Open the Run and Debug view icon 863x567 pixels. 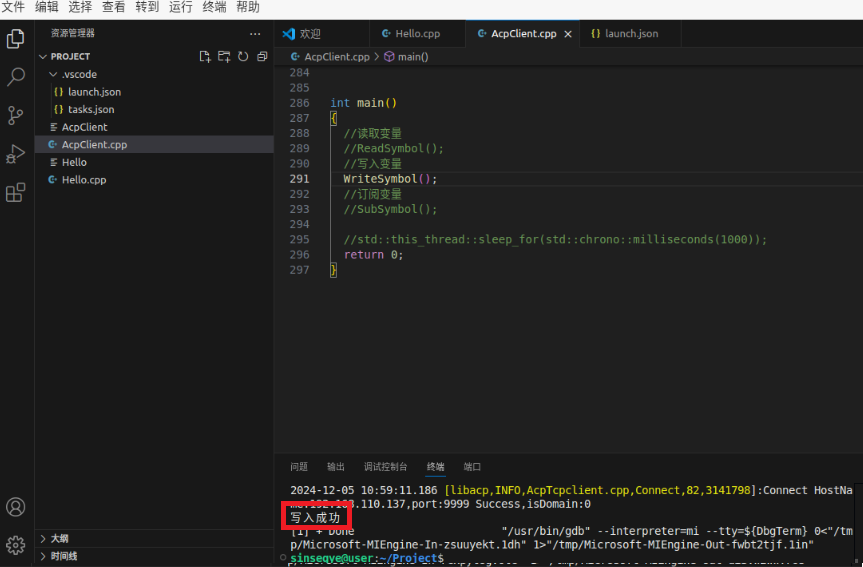tap(15, 154)
